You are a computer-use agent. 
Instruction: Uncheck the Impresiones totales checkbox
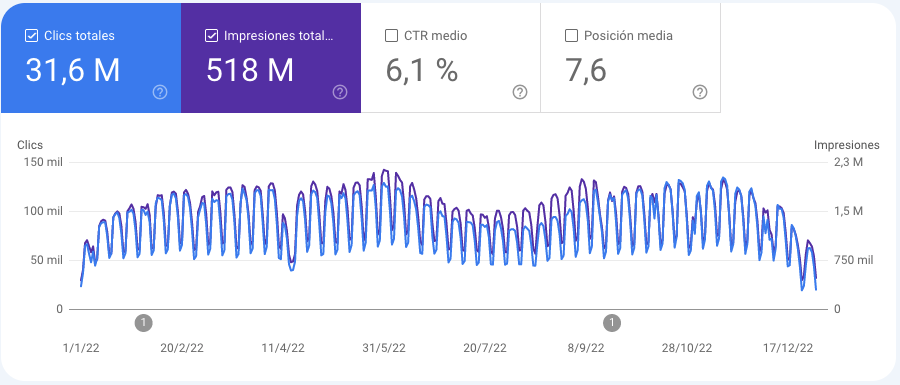click(211, 36)
